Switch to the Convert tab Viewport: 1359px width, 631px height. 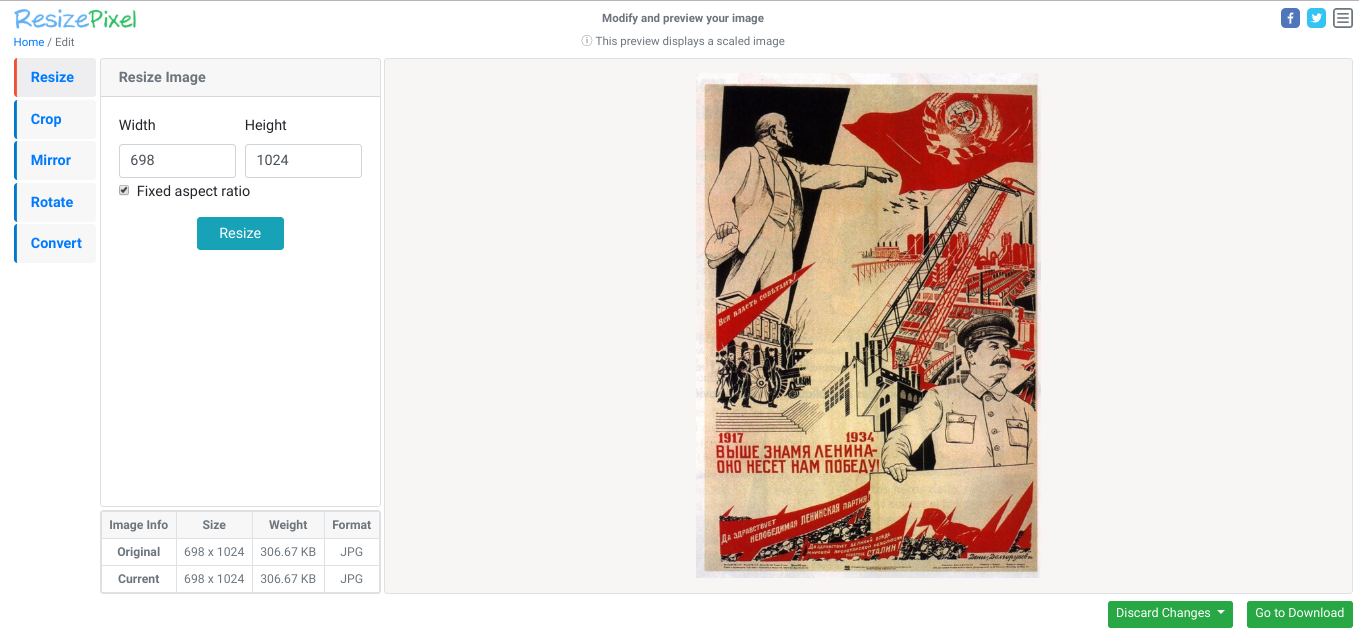tap(55, 243)
